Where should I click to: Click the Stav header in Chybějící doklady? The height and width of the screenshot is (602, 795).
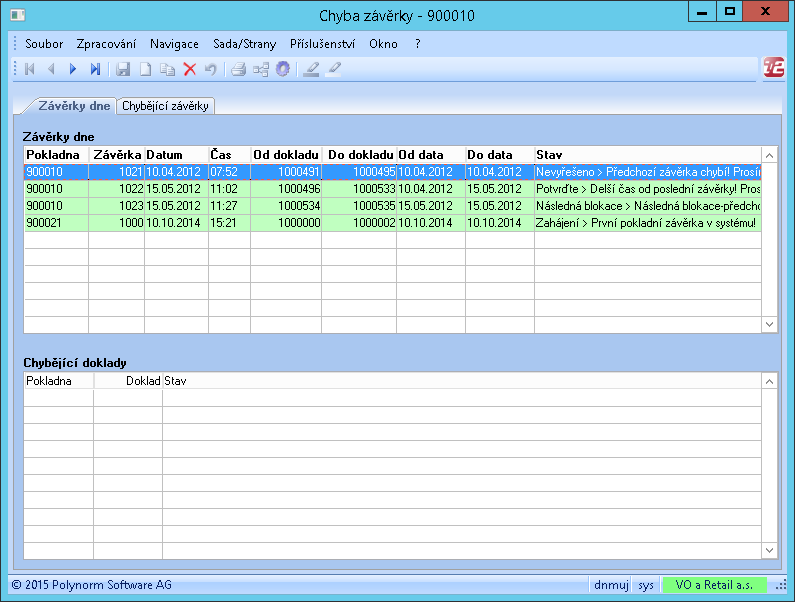click(462, 381)
